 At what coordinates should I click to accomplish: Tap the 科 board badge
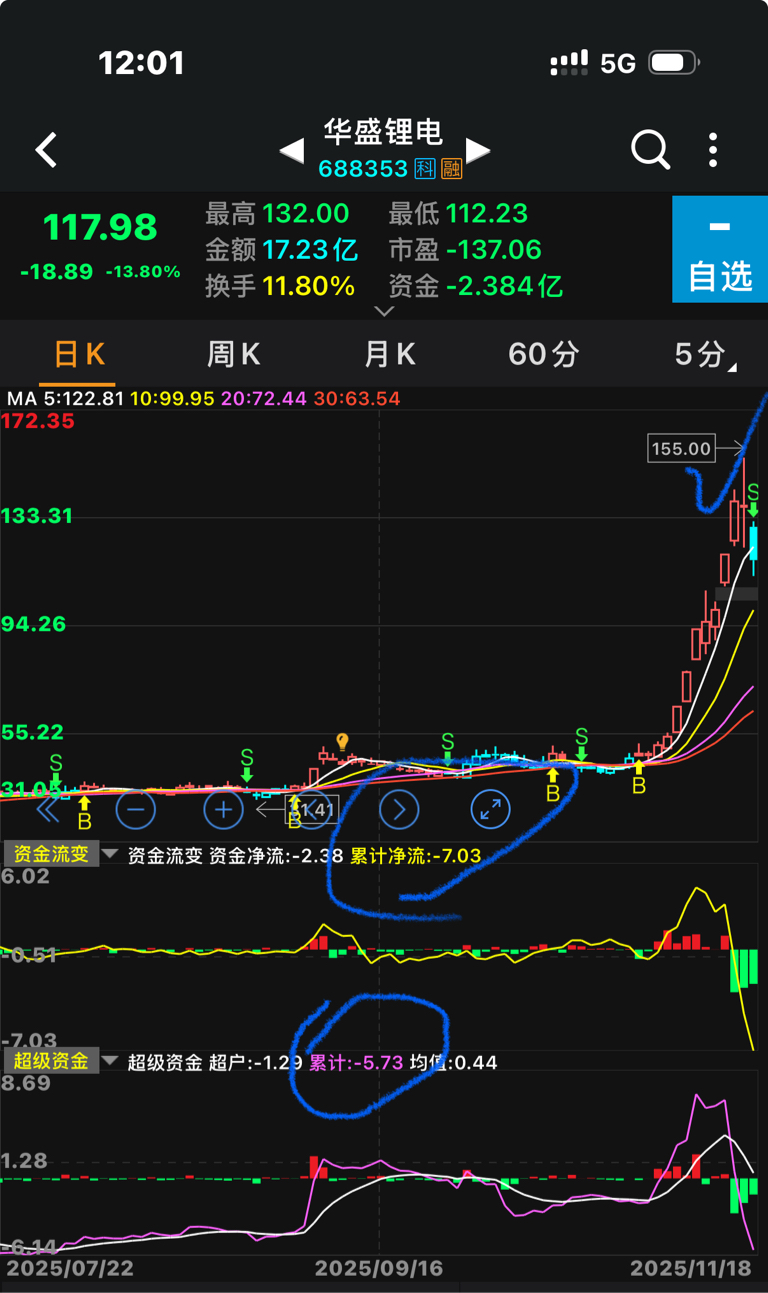point(426,169)
